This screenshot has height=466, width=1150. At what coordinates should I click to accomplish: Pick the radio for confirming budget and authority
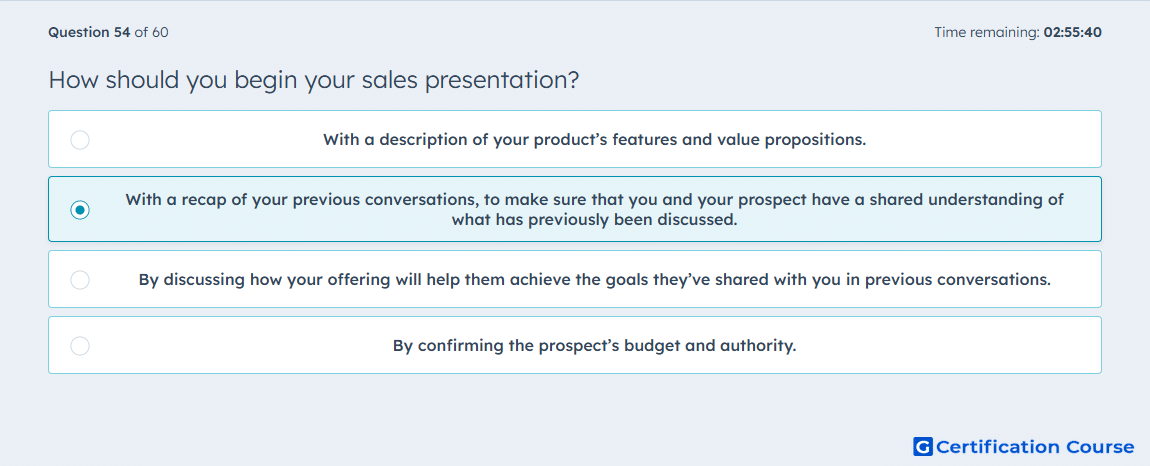coord(80,346)
